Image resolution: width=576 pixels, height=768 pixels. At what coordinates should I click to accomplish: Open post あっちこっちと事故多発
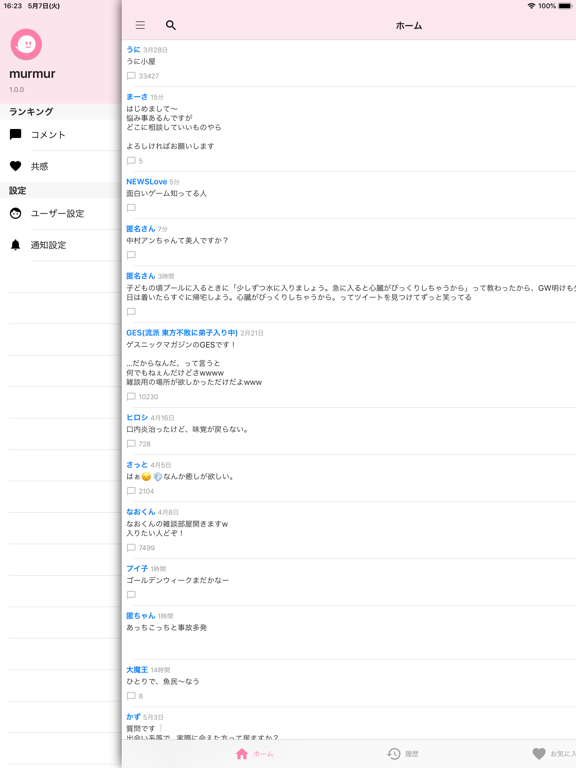point(167,627)
